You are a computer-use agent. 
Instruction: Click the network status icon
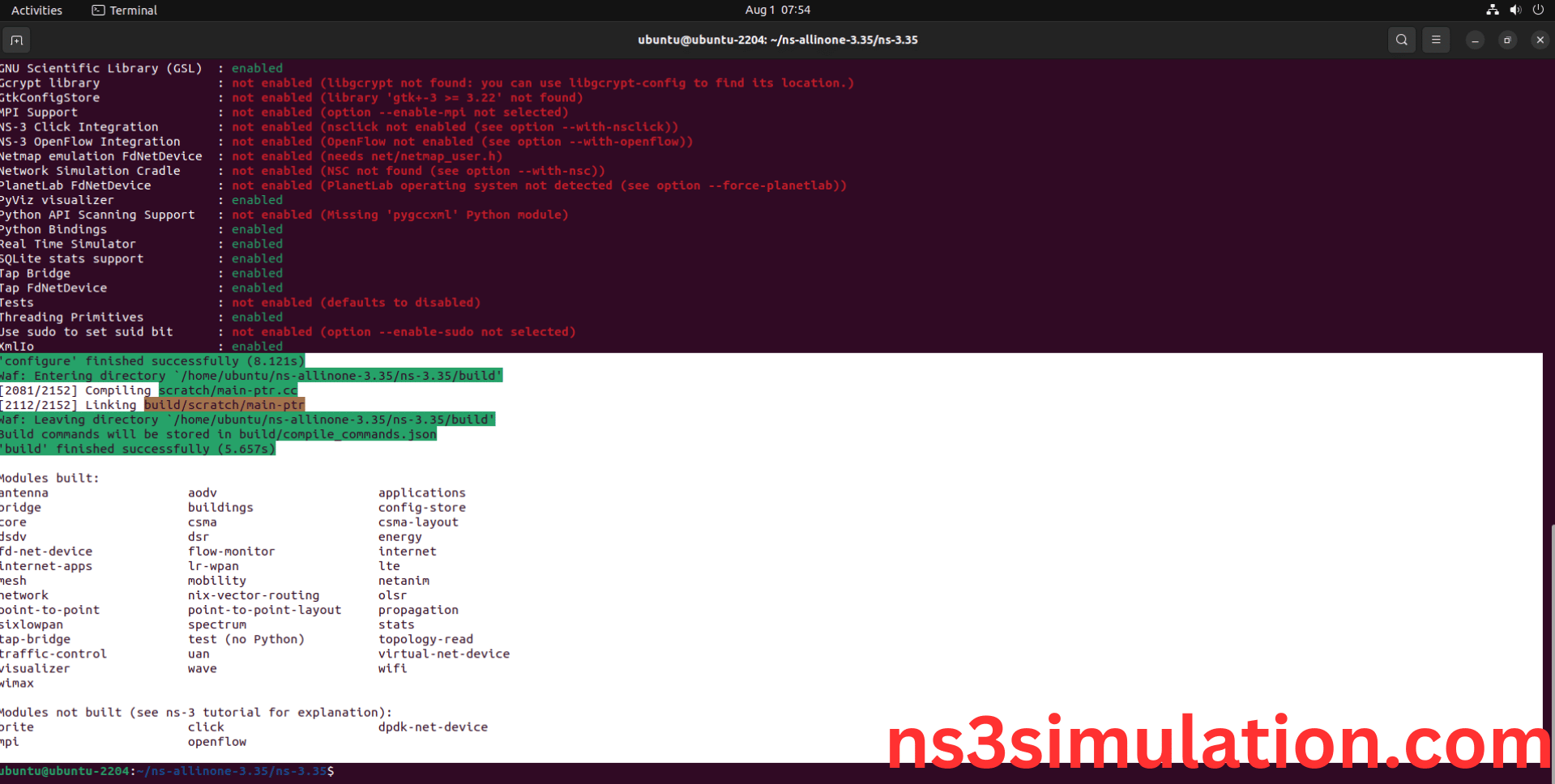point(1492,10)
